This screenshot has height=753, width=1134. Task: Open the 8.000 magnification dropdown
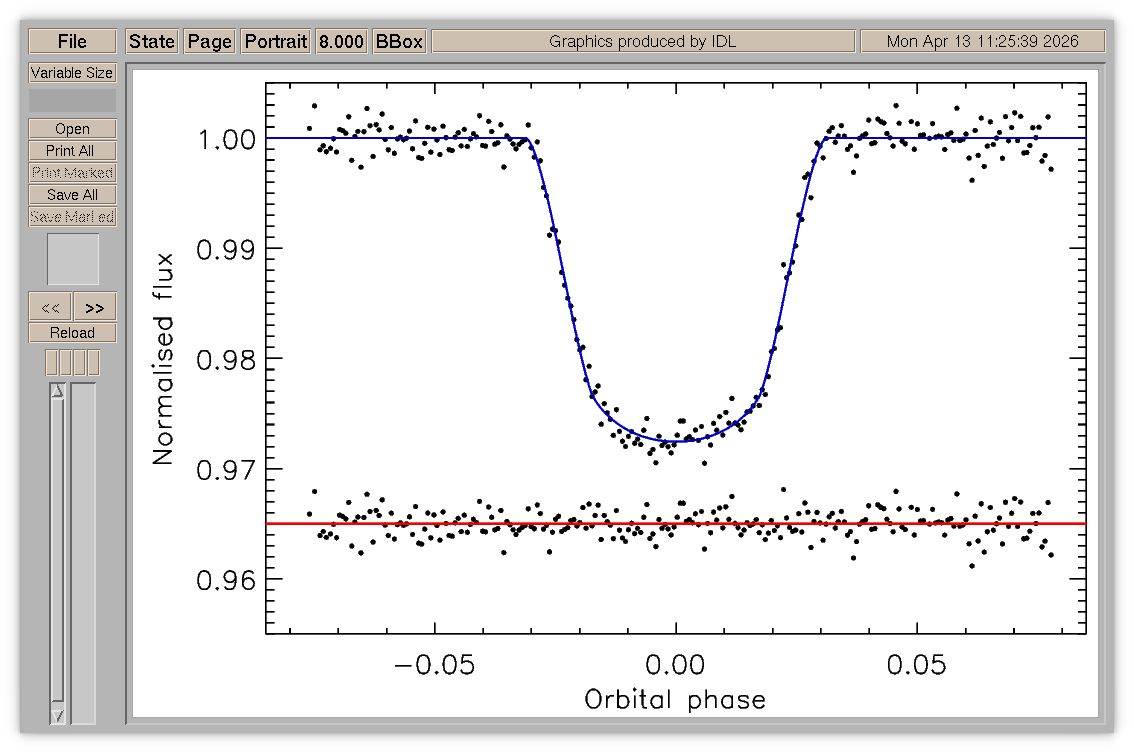pyautogui.click(x=341, y=41)
